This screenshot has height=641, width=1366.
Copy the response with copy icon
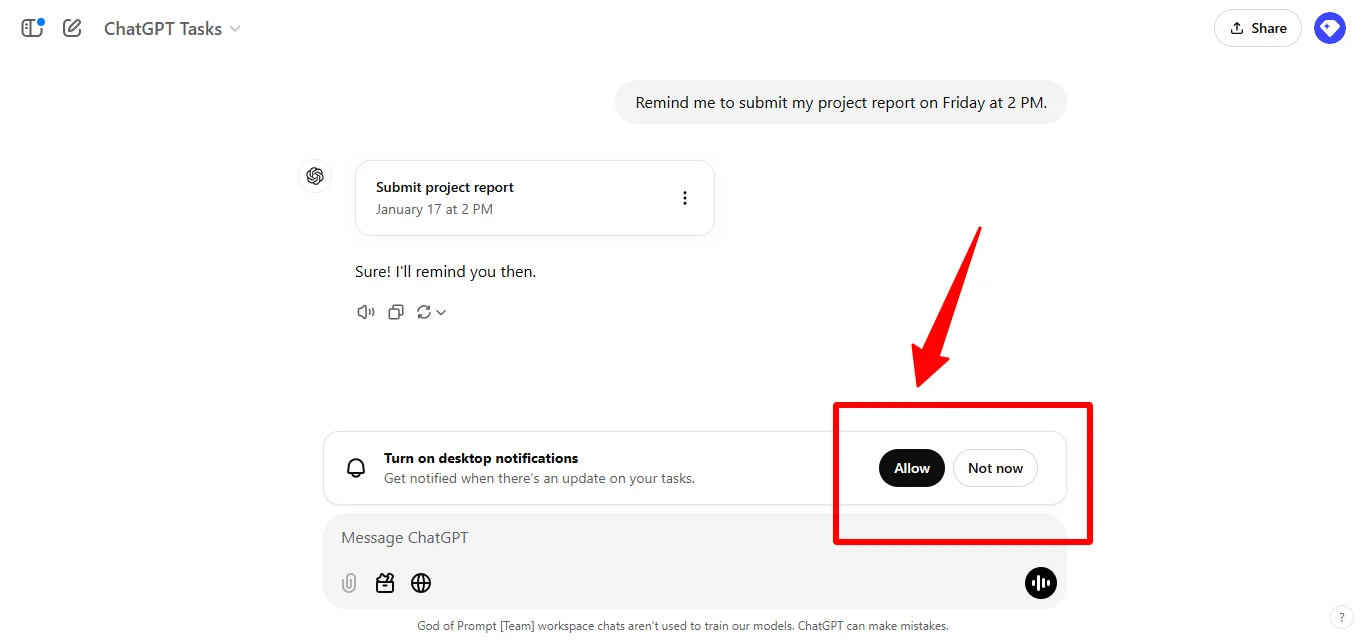tap(396, 312)
